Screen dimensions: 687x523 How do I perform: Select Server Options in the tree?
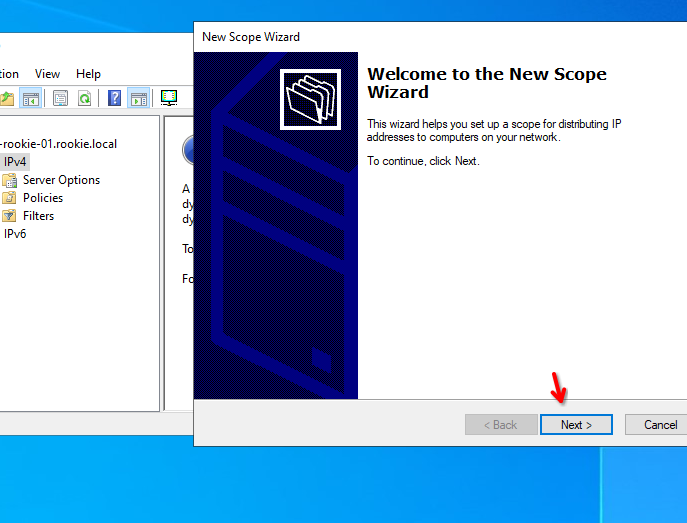(x=61, y=180)
